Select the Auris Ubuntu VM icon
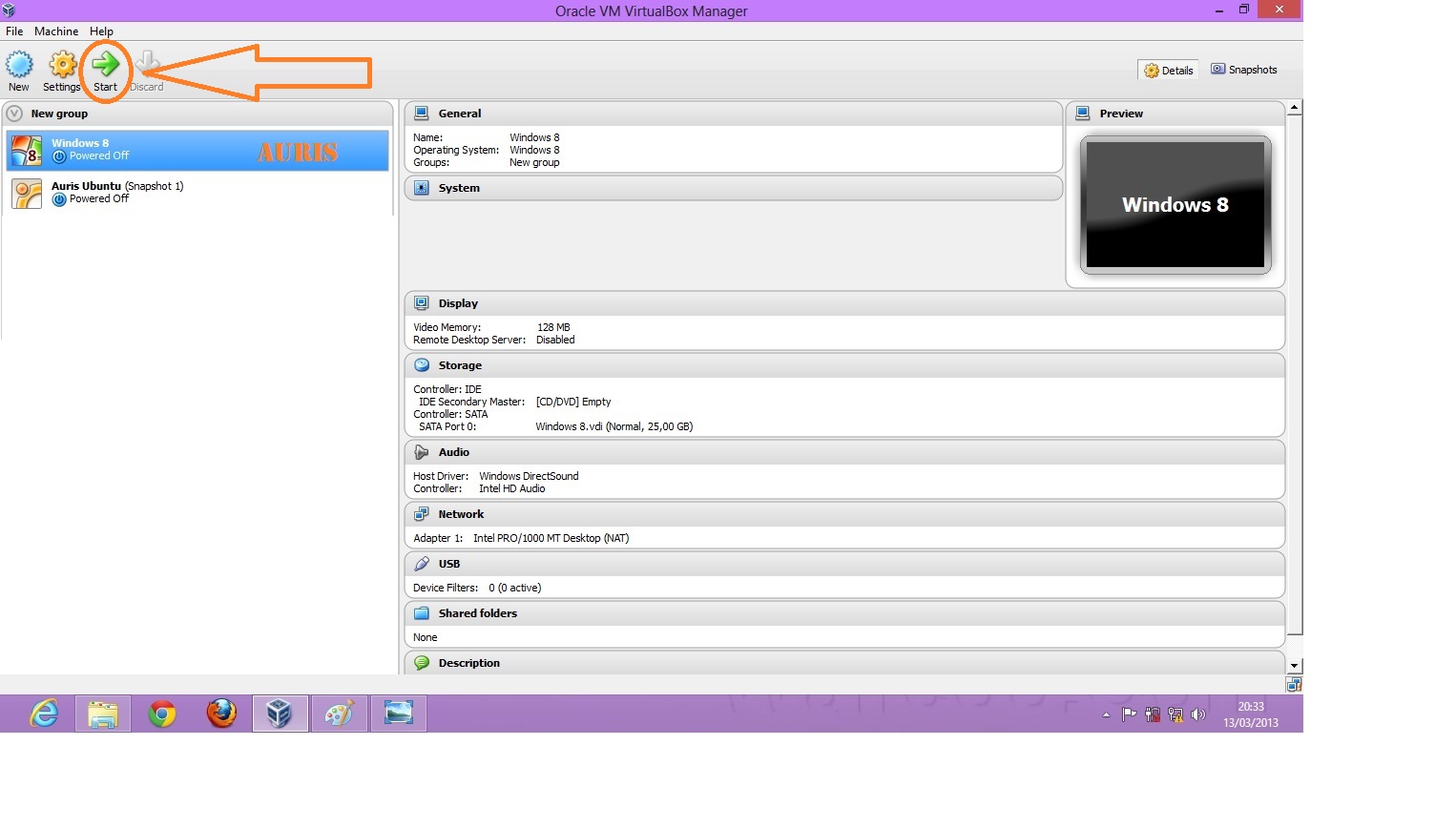 27,194
